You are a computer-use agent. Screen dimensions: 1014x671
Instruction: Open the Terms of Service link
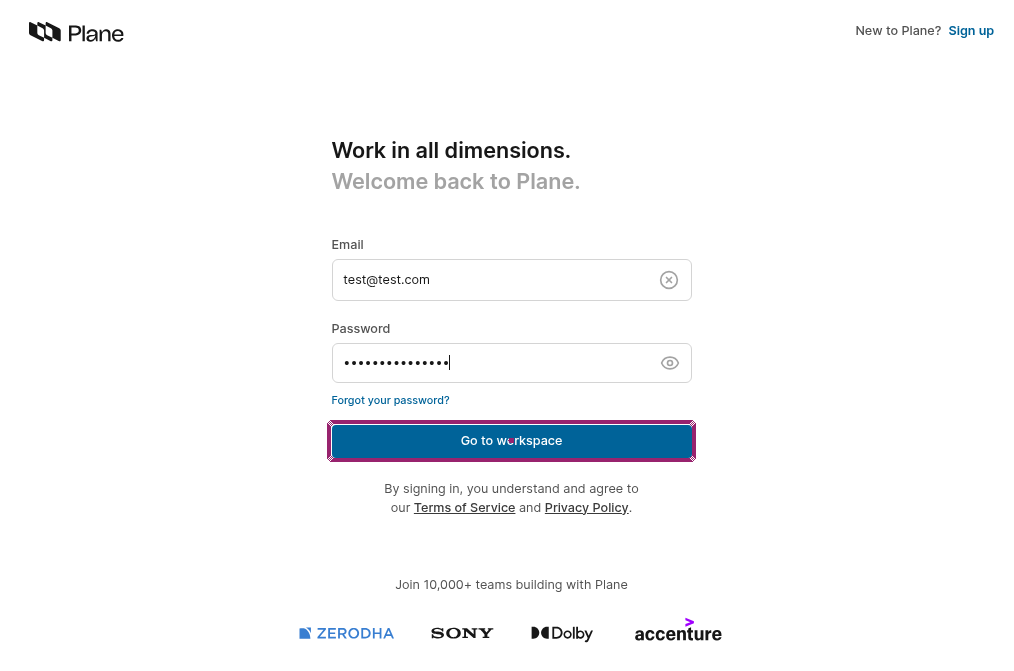pyautogui.click(x=464, y=508)
